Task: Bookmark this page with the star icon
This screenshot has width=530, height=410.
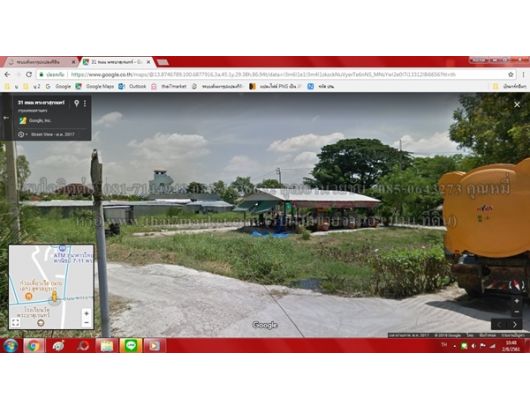Action: tap(511, 74)
